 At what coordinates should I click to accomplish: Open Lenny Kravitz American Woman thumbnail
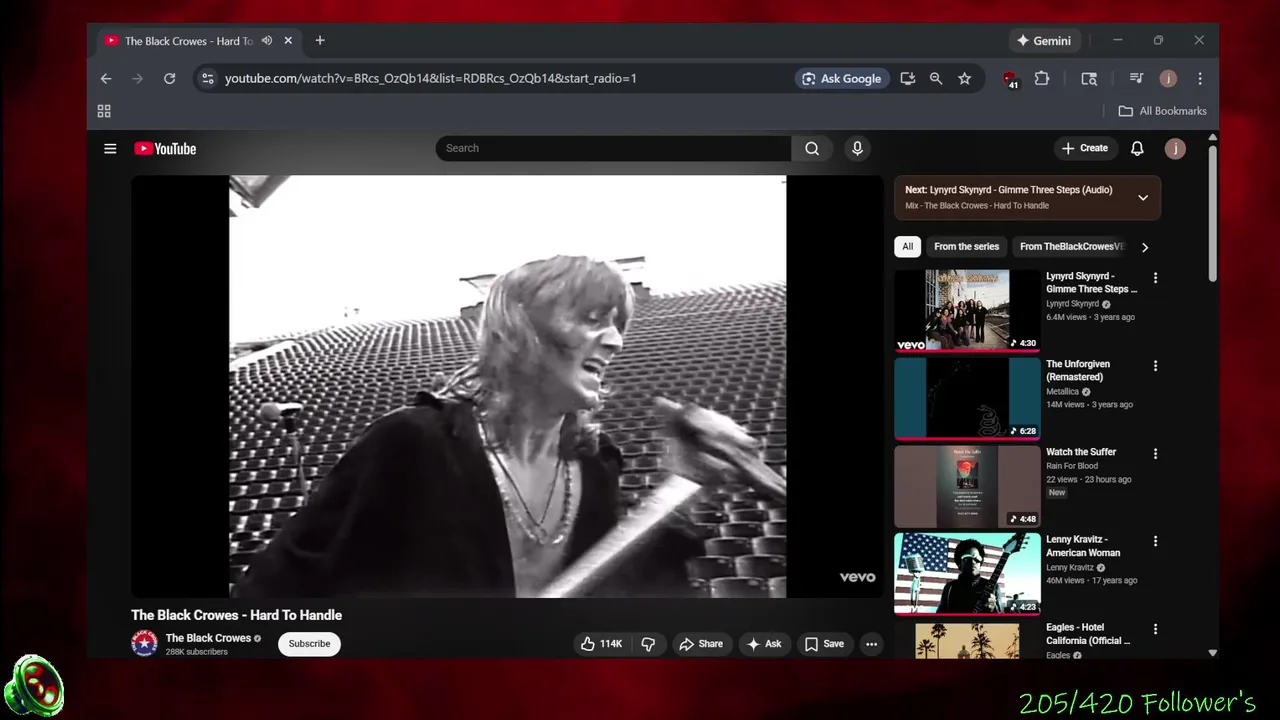(x=967, y=574)
